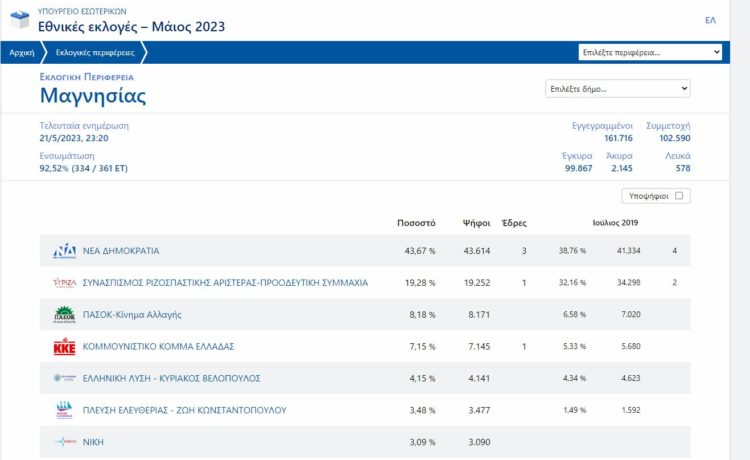
Task: Click the ΠΑΣΟΚ party logo icon
Action: tap(64, 315)
